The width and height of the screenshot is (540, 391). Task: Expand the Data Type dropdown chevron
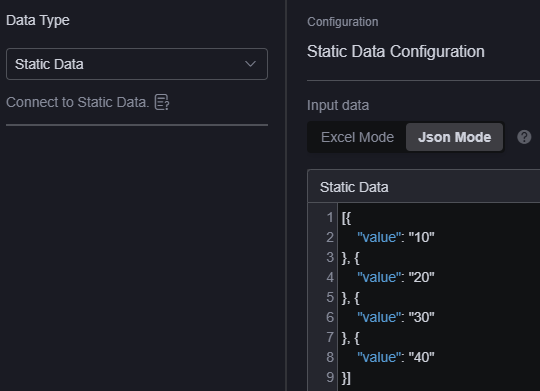point(250,64)
